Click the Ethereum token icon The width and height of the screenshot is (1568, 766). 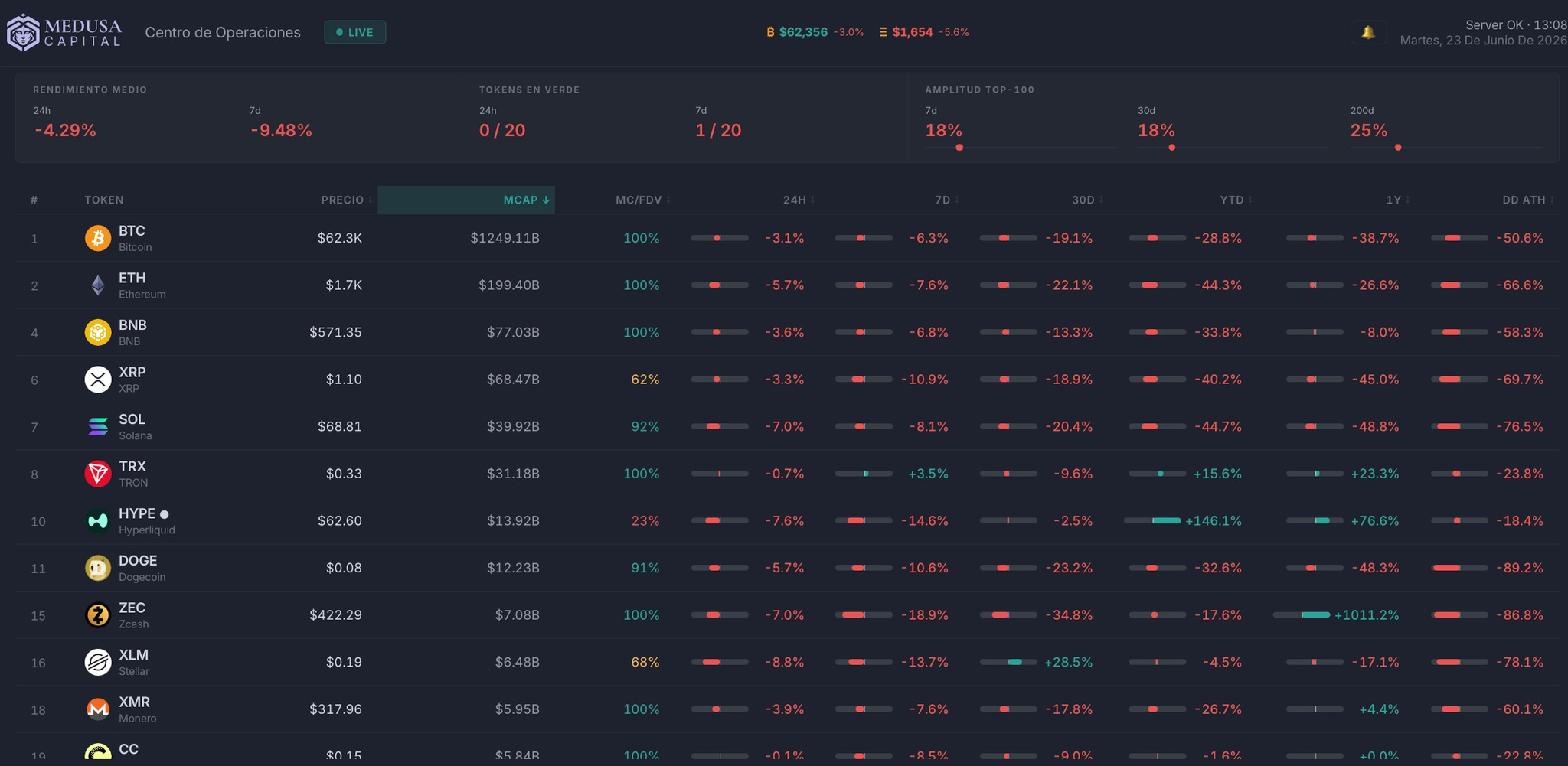point(98,285)
